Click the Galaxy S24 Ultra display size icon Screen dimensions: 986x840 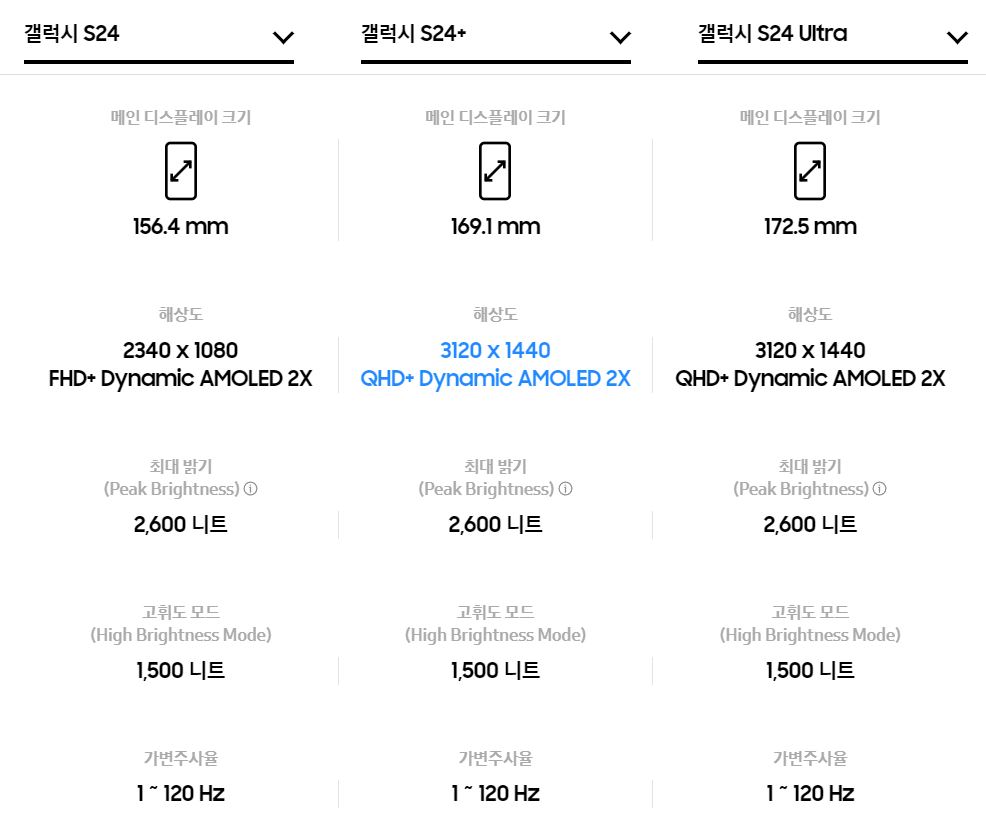pyautogui.click(x=809, y=170)
